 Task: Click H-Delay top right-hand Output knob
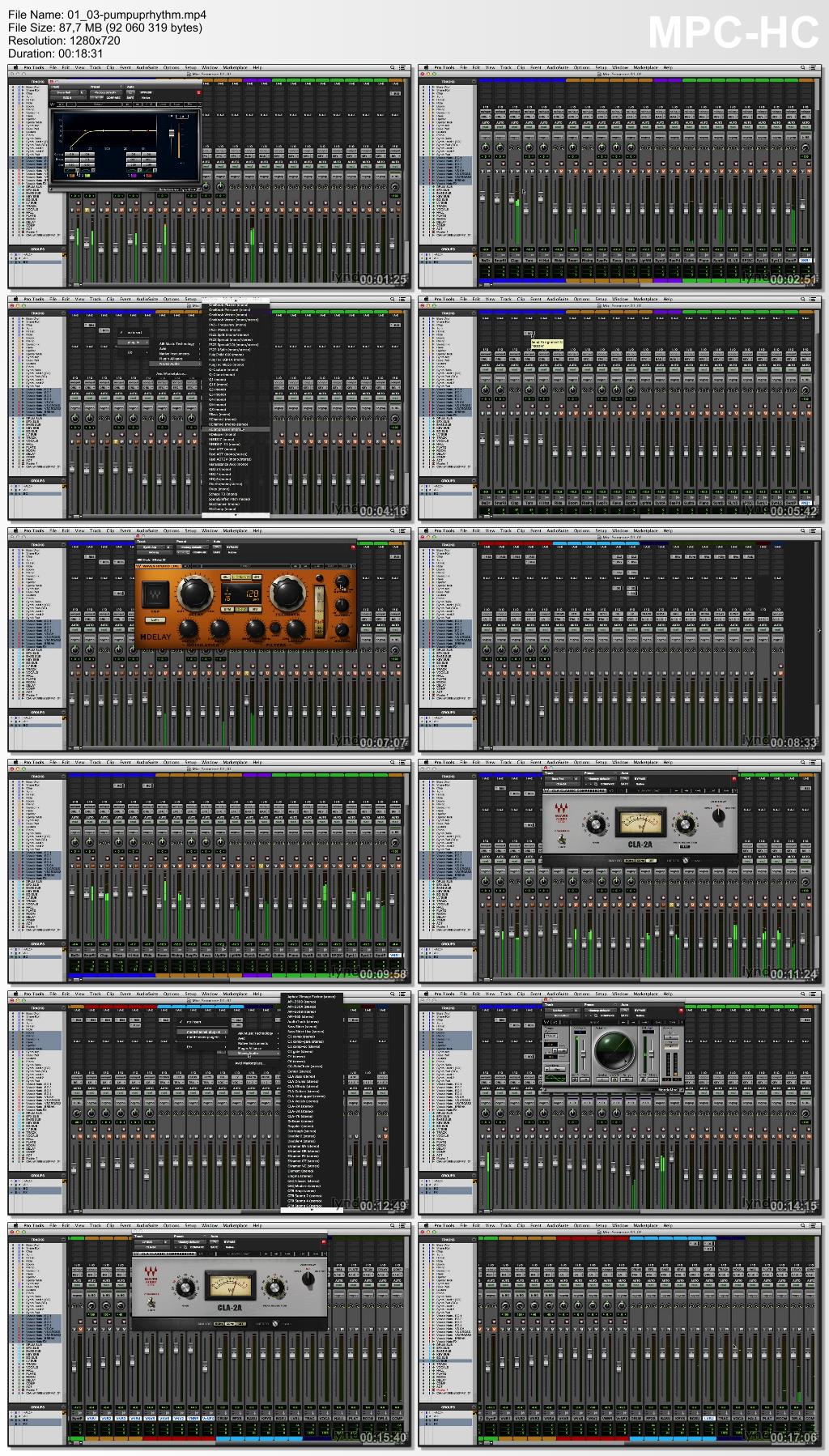click(342, 581)
